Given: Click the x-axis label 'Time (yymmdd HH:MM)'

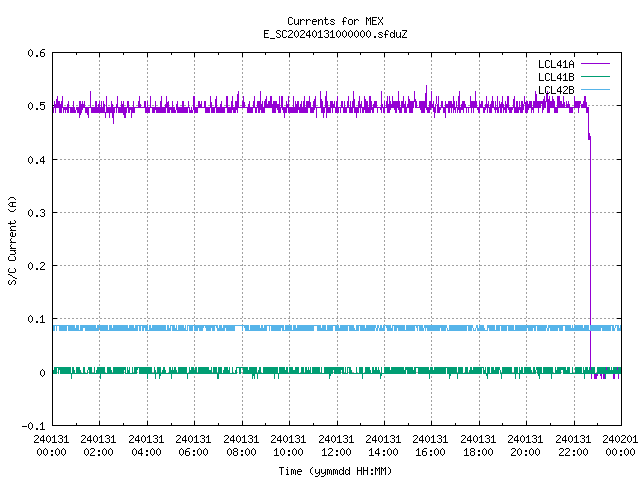Looking at the screenshot, I should tap(335, 471).
